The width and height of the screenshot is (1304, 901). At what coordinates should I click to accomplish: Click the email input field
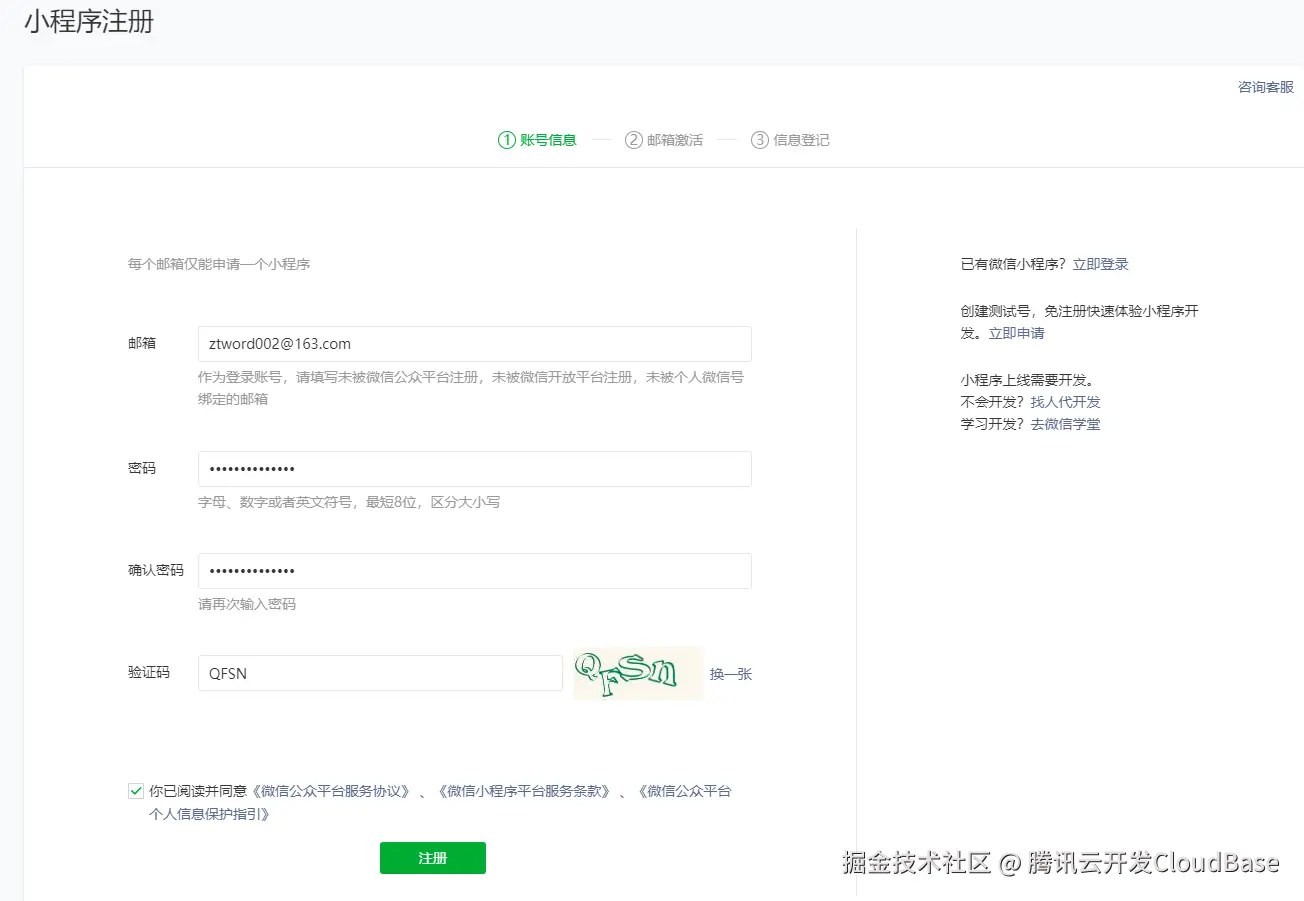click(475, 344)
